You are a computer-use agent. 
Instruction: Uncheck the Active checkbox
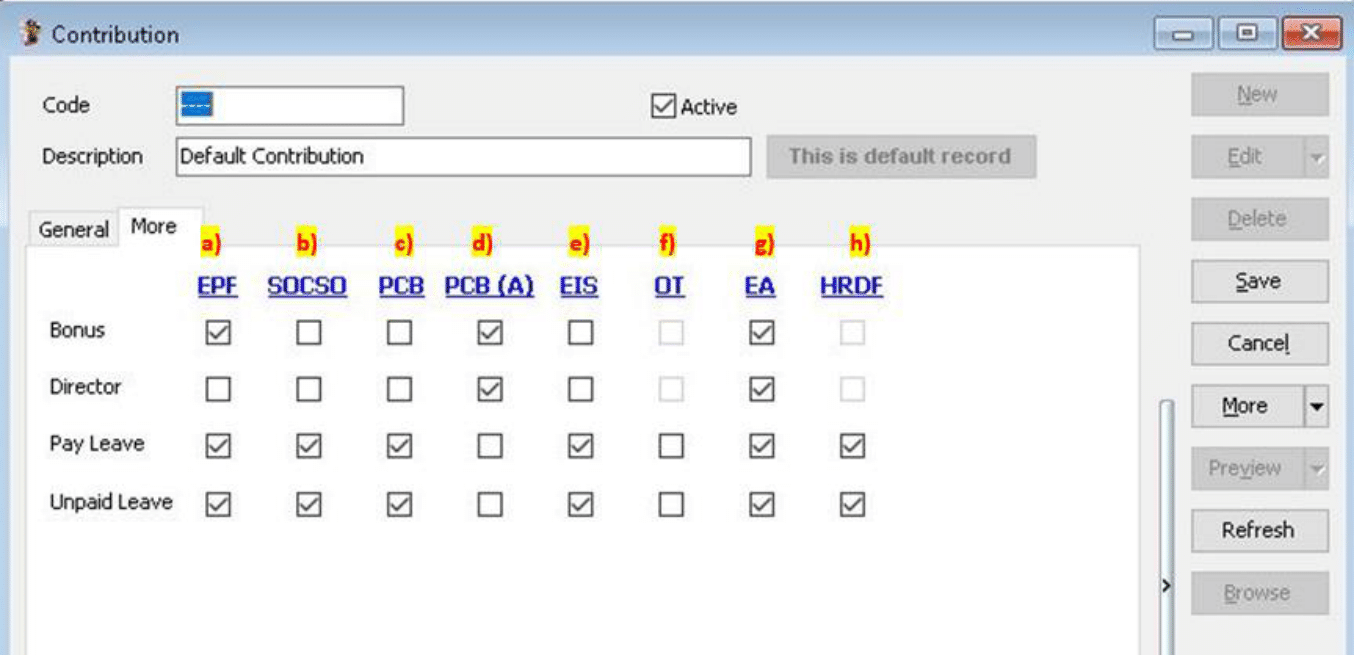point(663,106)
